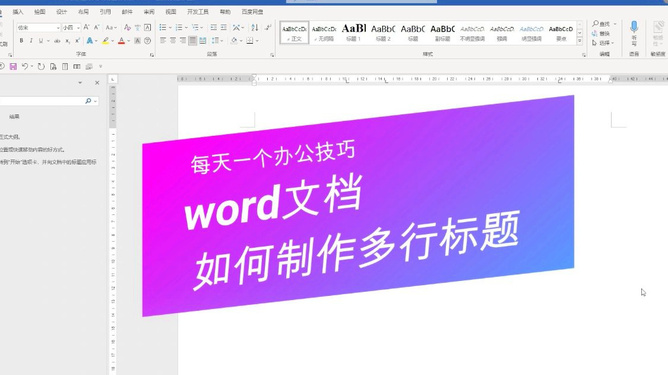Open the undo history dropdown arrow
This screenshot has height=375, width=668.
point(32,66)
